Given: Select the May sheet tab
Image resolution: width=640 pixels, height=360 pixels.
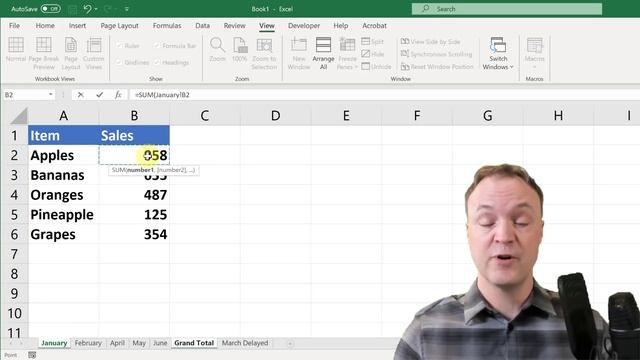Looking at the screenshot, I should 139,343.
